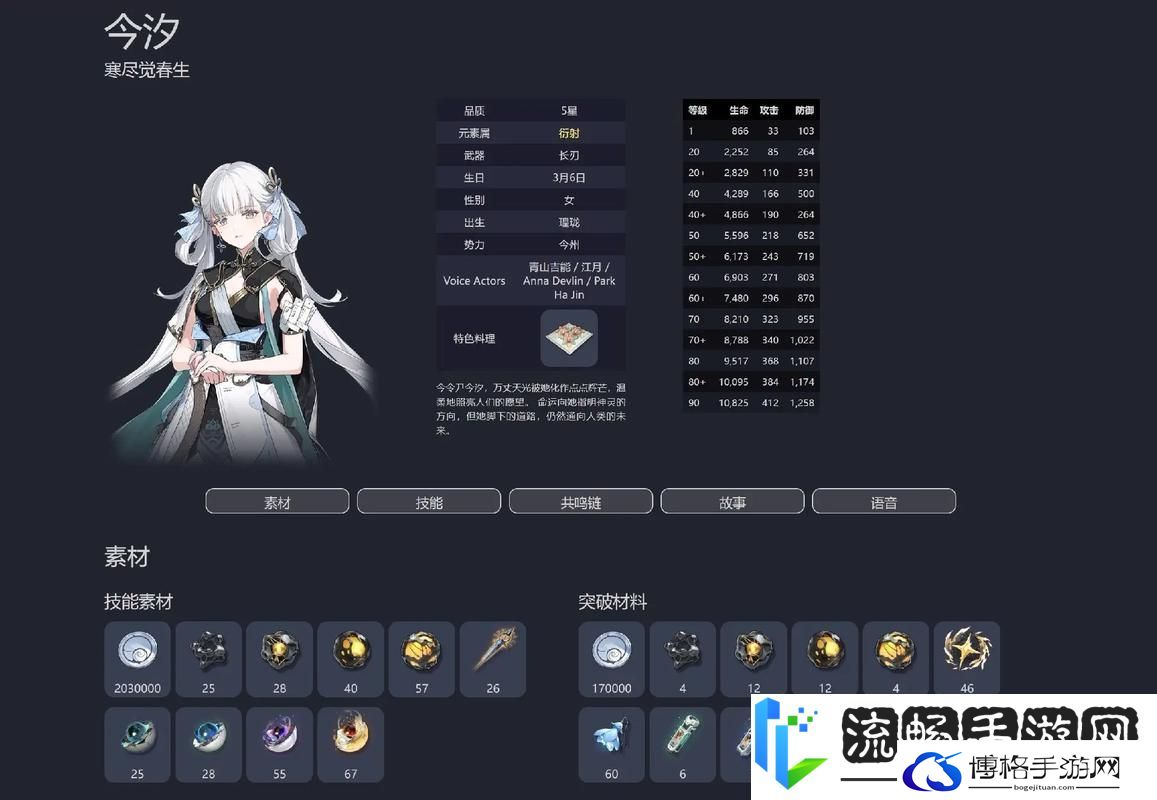Screen dimensions: 1157x800
Task: Click the teal residue icon with 25
Action: coord(137,745)
